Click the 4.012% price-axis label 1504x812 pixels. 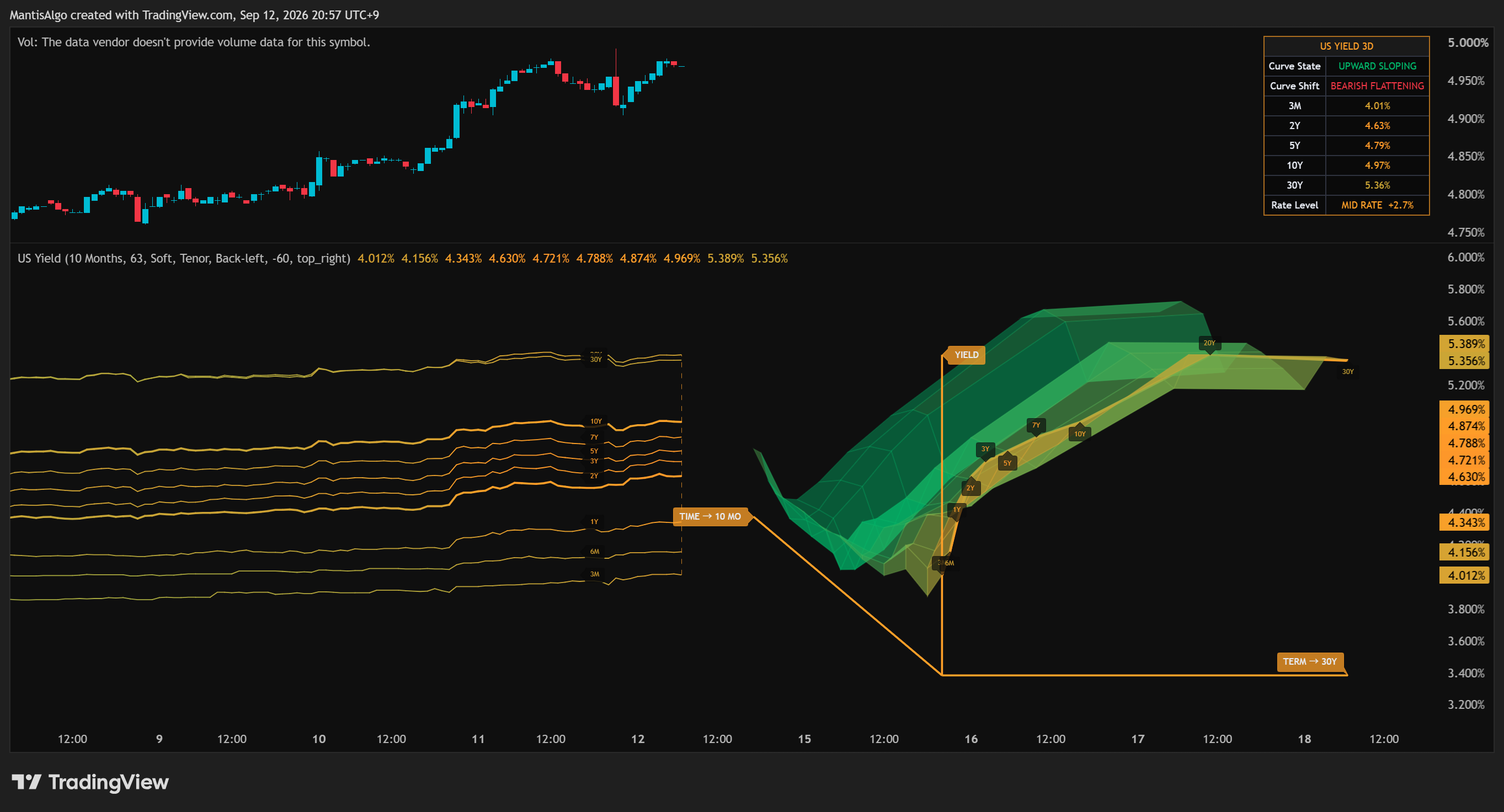[x=1465, y=575]
